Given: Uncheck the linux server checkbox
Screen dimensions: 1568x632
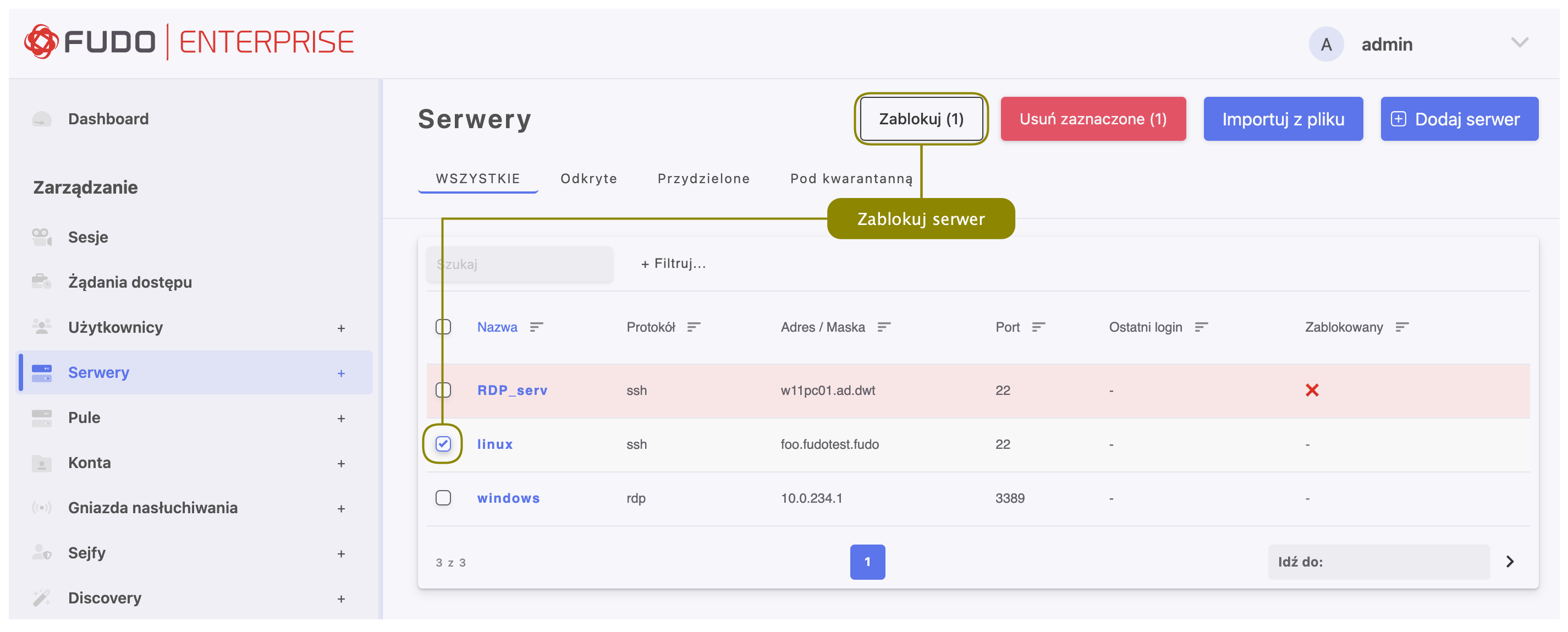Looking at the screenshot, I should (443, 444).
